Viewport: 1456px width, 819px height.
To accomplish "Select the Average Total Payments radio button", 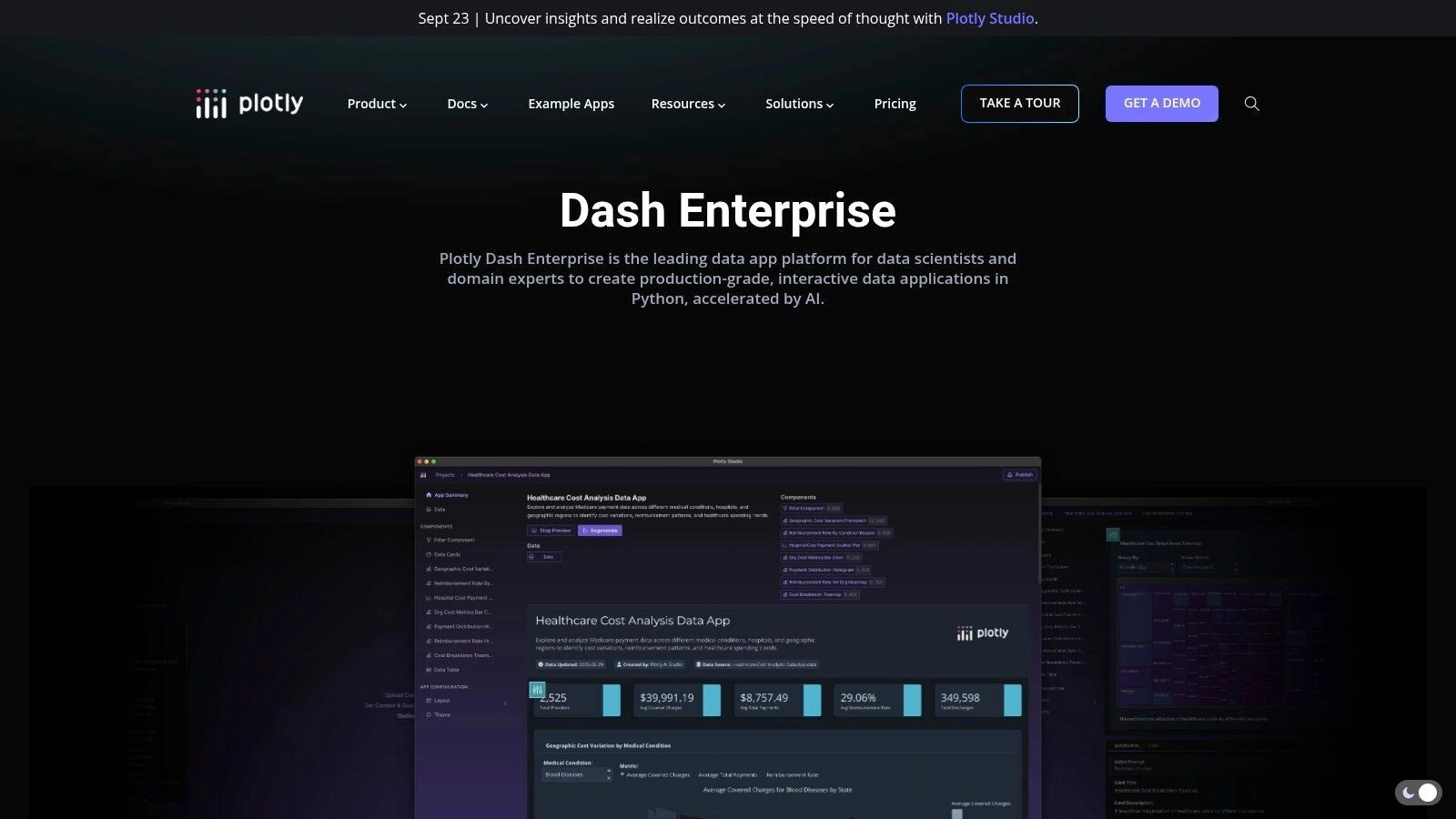I will [726, 774].
